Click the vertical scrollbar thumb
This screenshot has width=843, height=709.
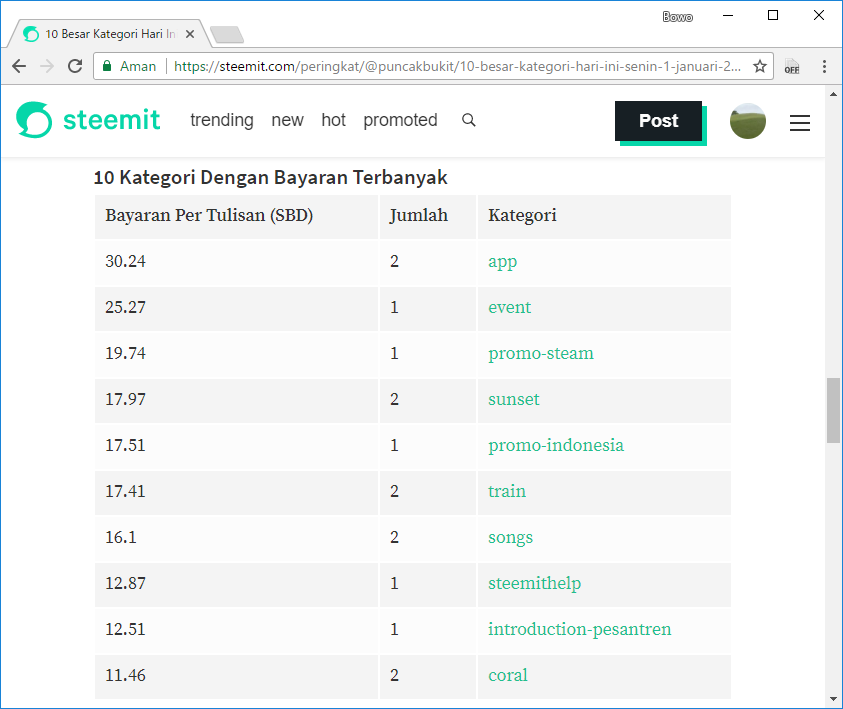pyautogui.click(x=833, y=410)
